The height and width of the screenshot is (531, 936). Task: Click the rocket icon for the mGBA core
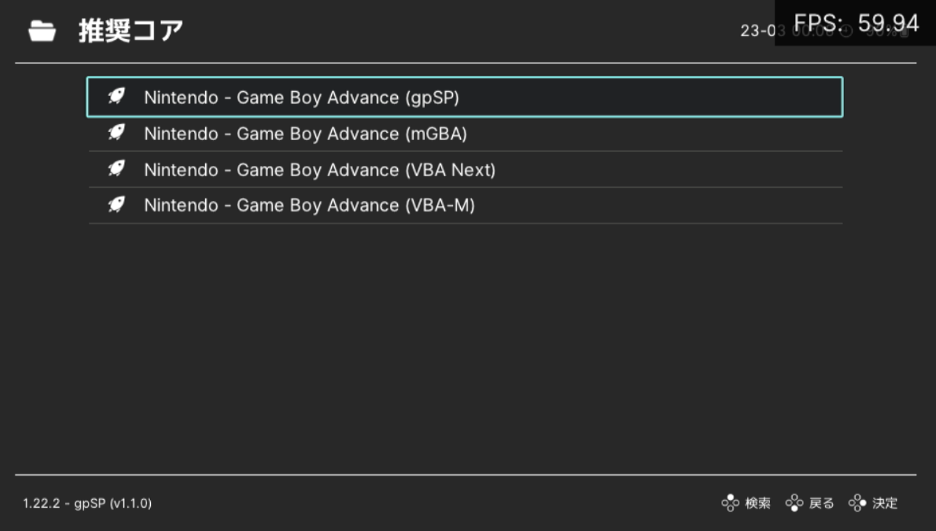pos(116,133)
